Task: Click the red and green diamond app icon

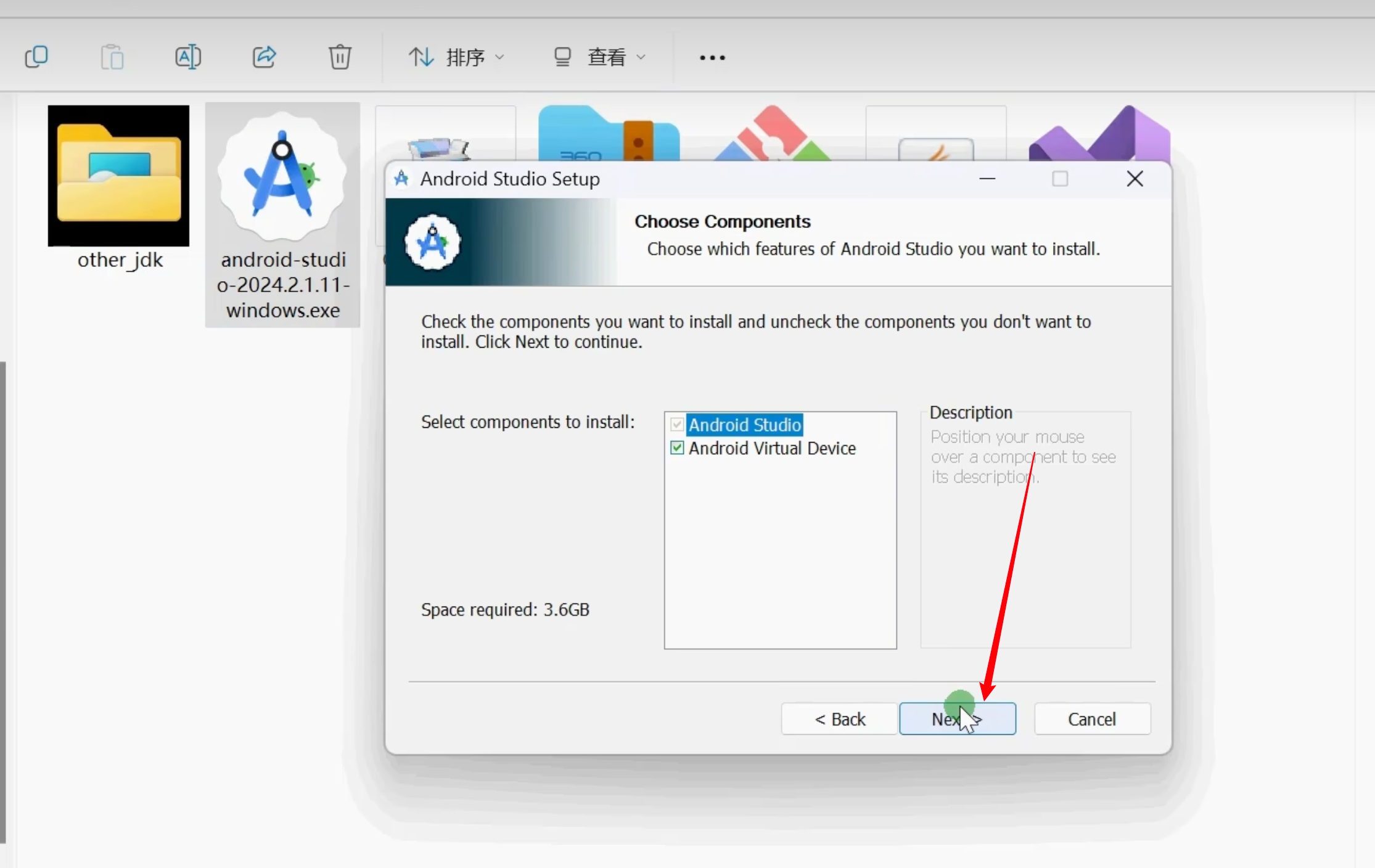Action: point(773,133)
